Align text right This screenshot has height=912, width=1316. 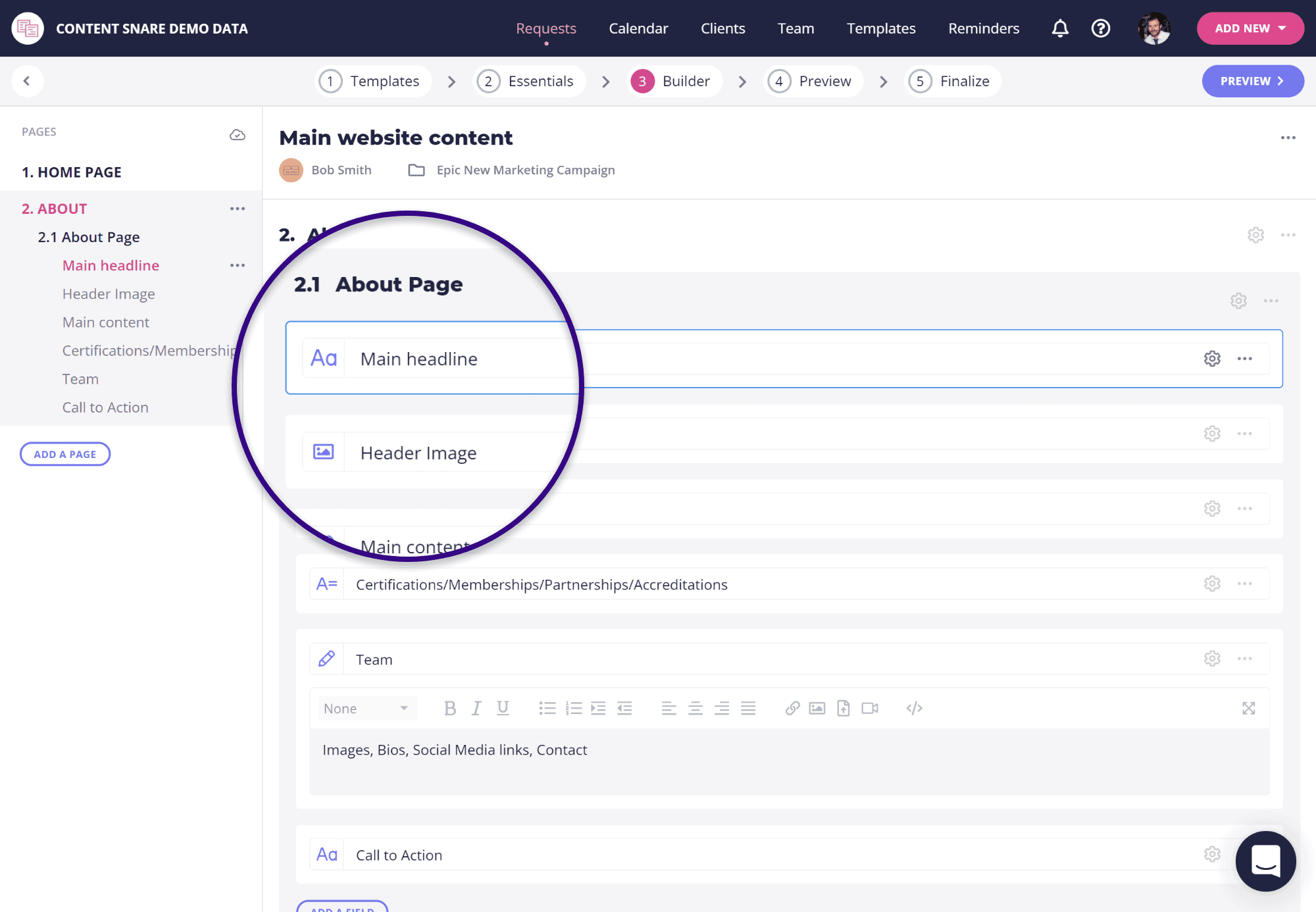tap(722, 708)
